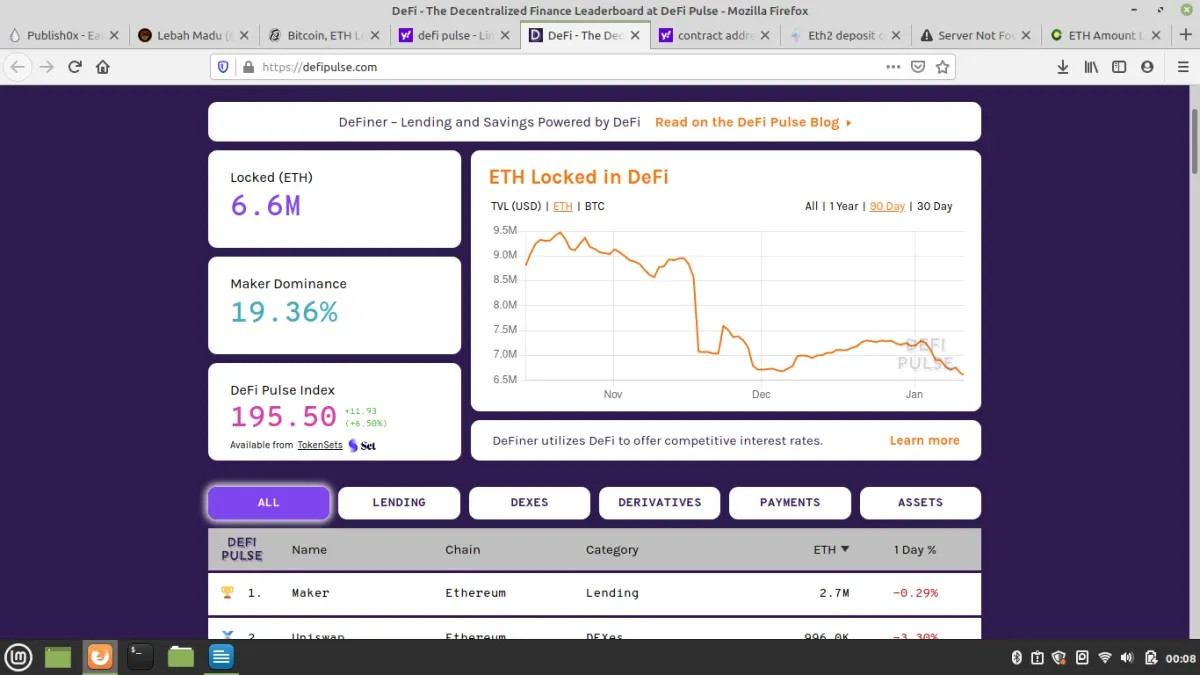Image resolution: width=1200 pixels, height=675 pixels.
Task: Open a new browser tab
Action: coord(1185,35)
